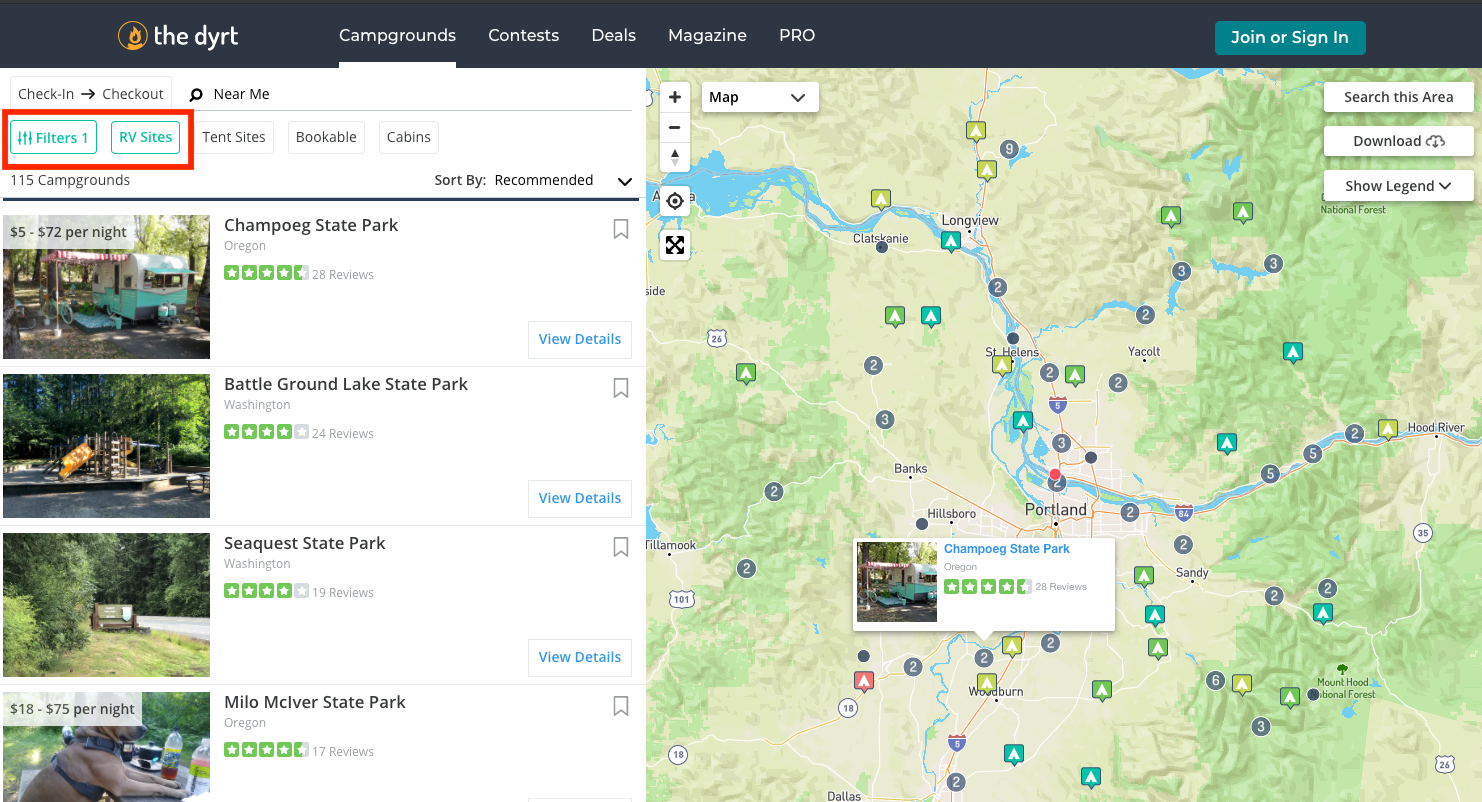View Details for Champoeg State Park
Image resolution: width=1482 pixels, height=802 pixels.
tap(580, 339)
